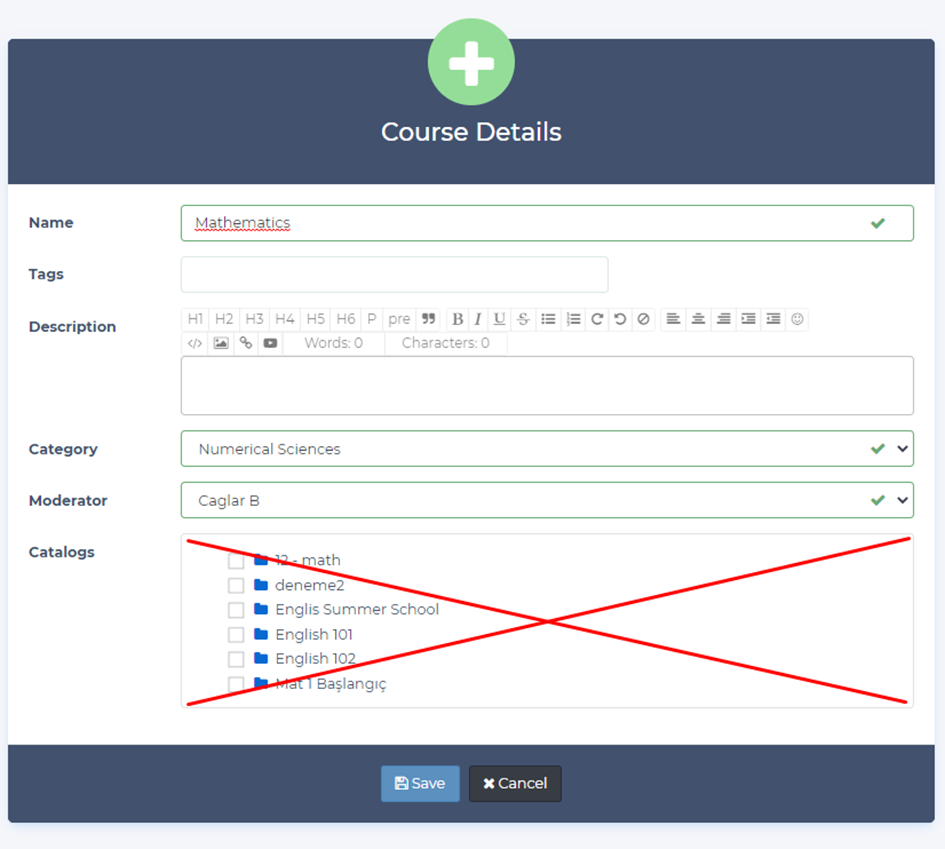This screenshot has width=945, height=849.
Task: Insert a blockquote using quote icon
Action: pyautogui.click(x=429, y=319)
